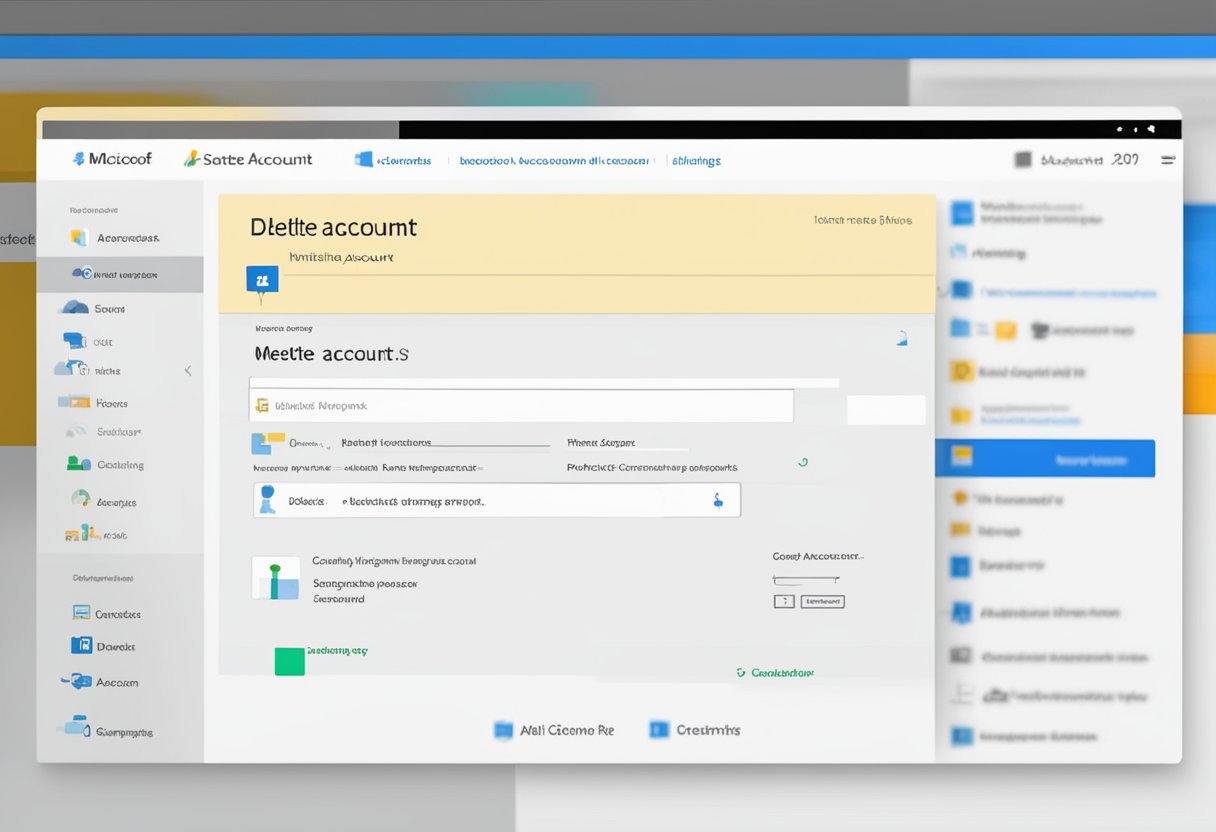The height and width of the screenshot is (832, 1216).
Task: Open the Settings tab in the top navigation
Action: [x=696, y=160]
